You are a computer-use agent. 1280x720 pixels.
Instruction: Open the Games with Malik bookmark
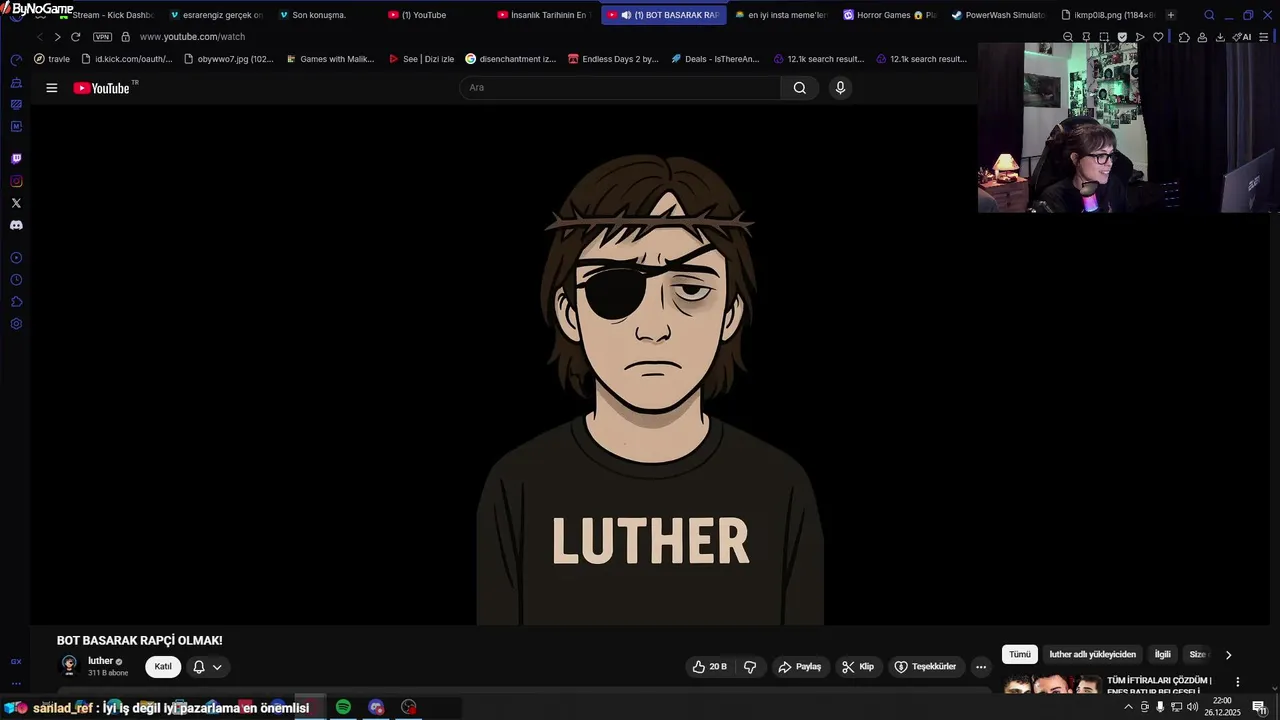pos(330,59)
